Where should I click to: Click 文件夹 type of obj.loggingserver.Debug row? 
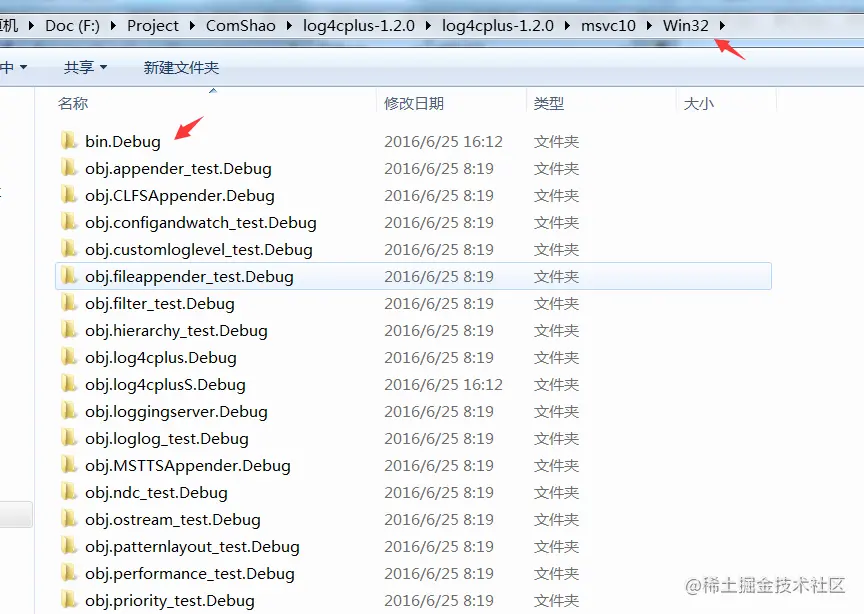pos(556,412)
